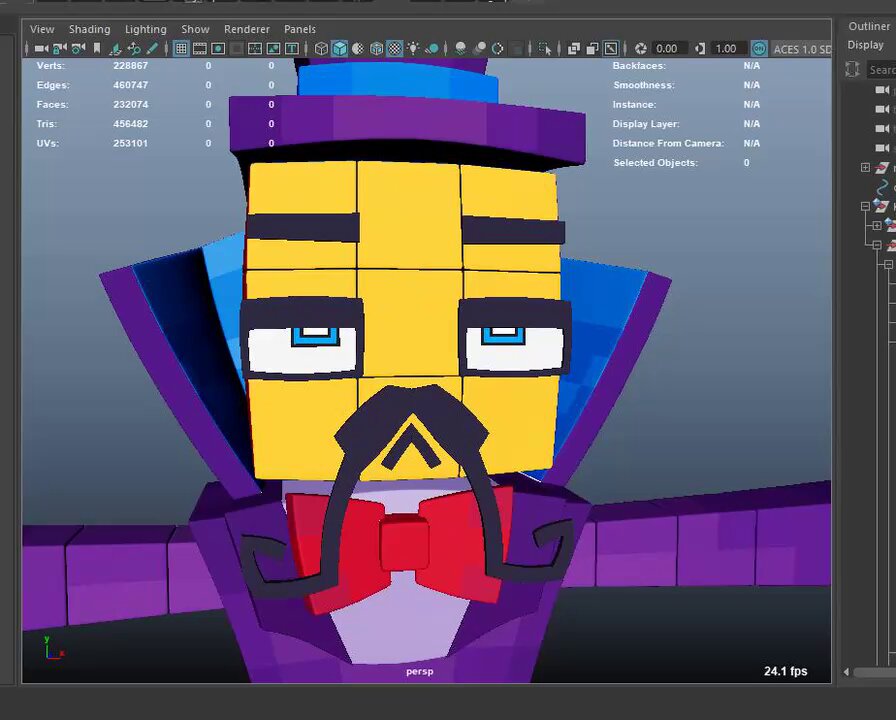896x720 pixels.
Task: Click the 24.1 fps frame rate readout
Action: click(x=786, y=671)
